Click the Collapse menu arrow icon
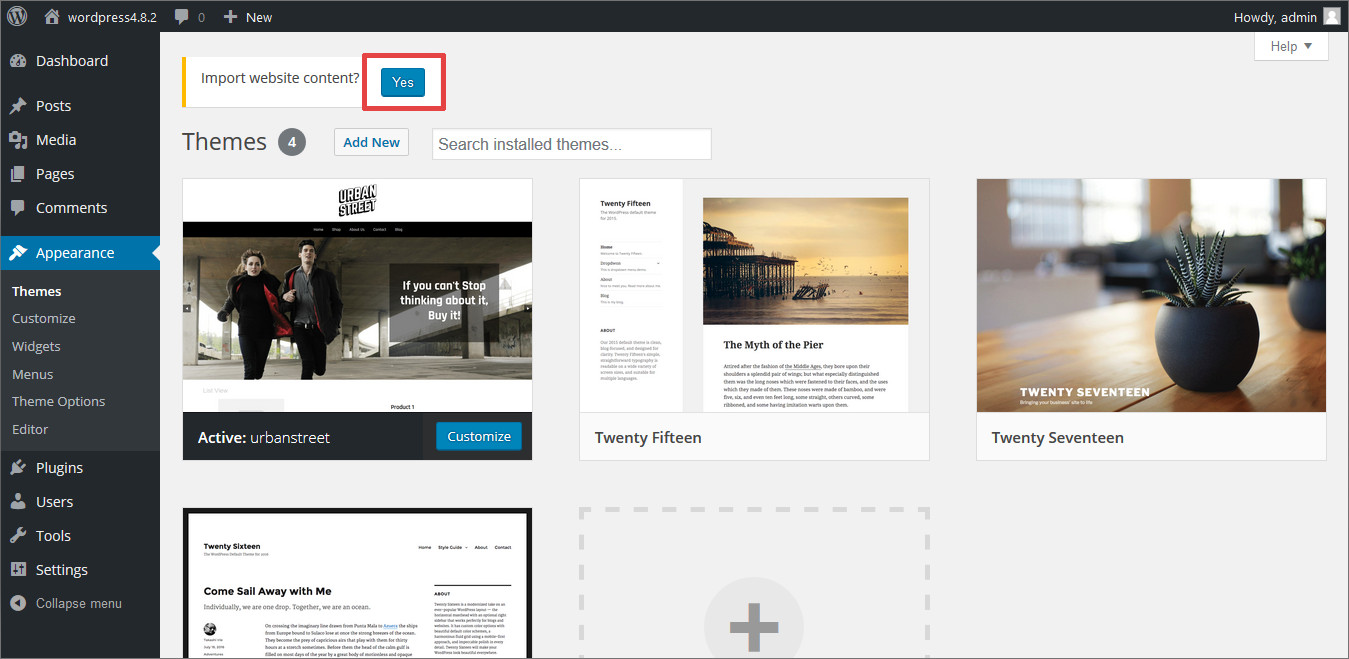The height and width of the screenshot is (659, 1349). [18, 604]
